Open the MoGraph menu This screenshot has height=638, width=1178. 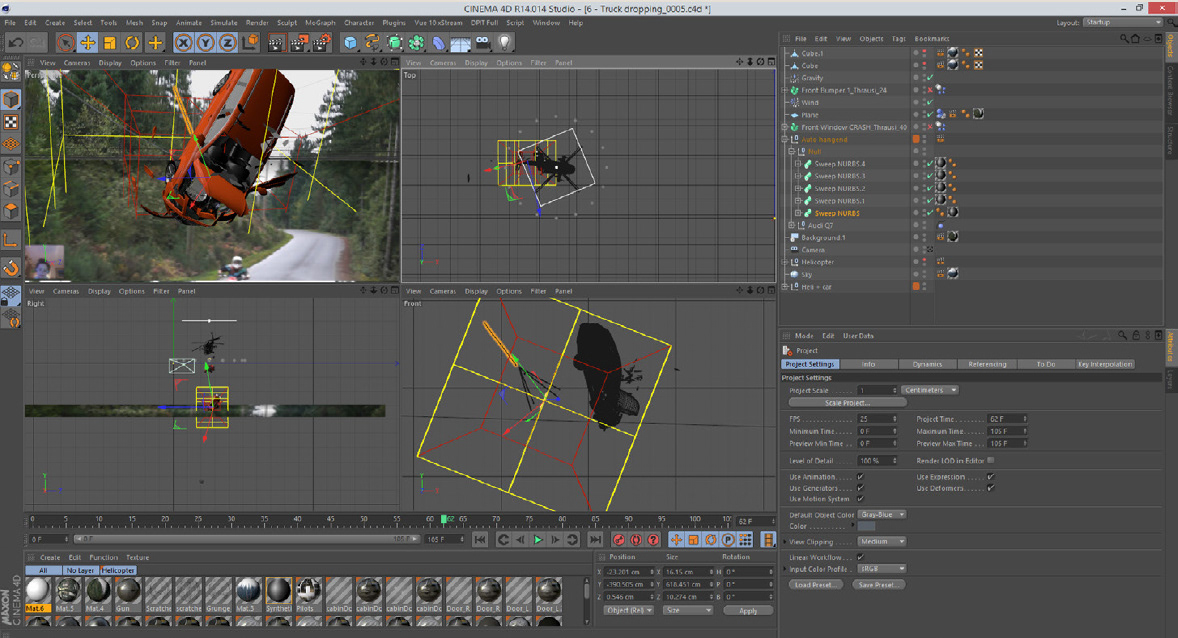pos(320,23)
